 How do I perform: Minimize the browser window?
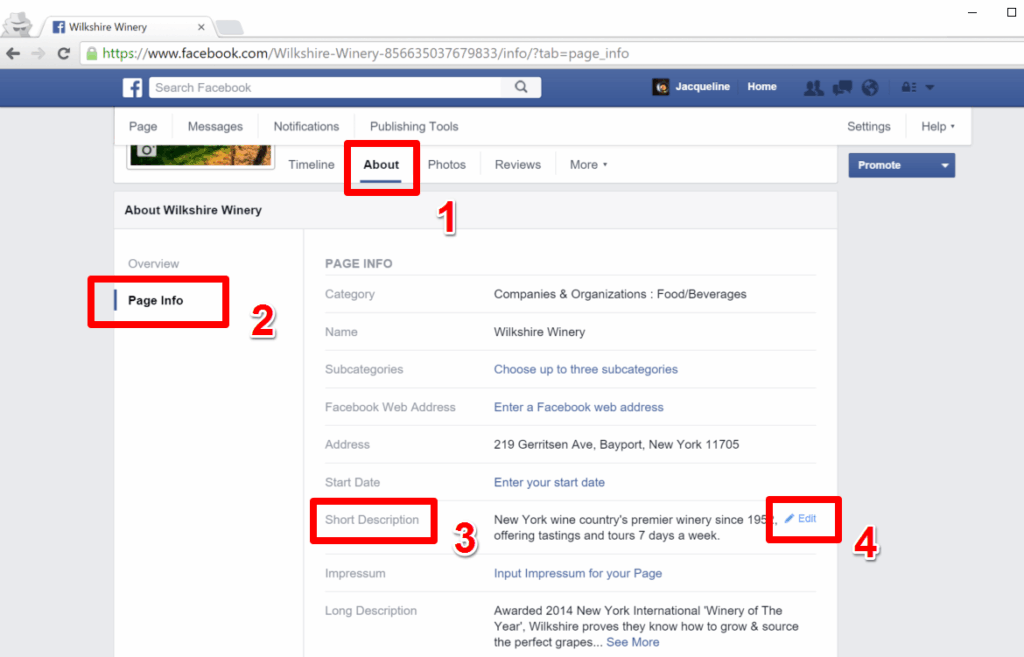point(972,12)
